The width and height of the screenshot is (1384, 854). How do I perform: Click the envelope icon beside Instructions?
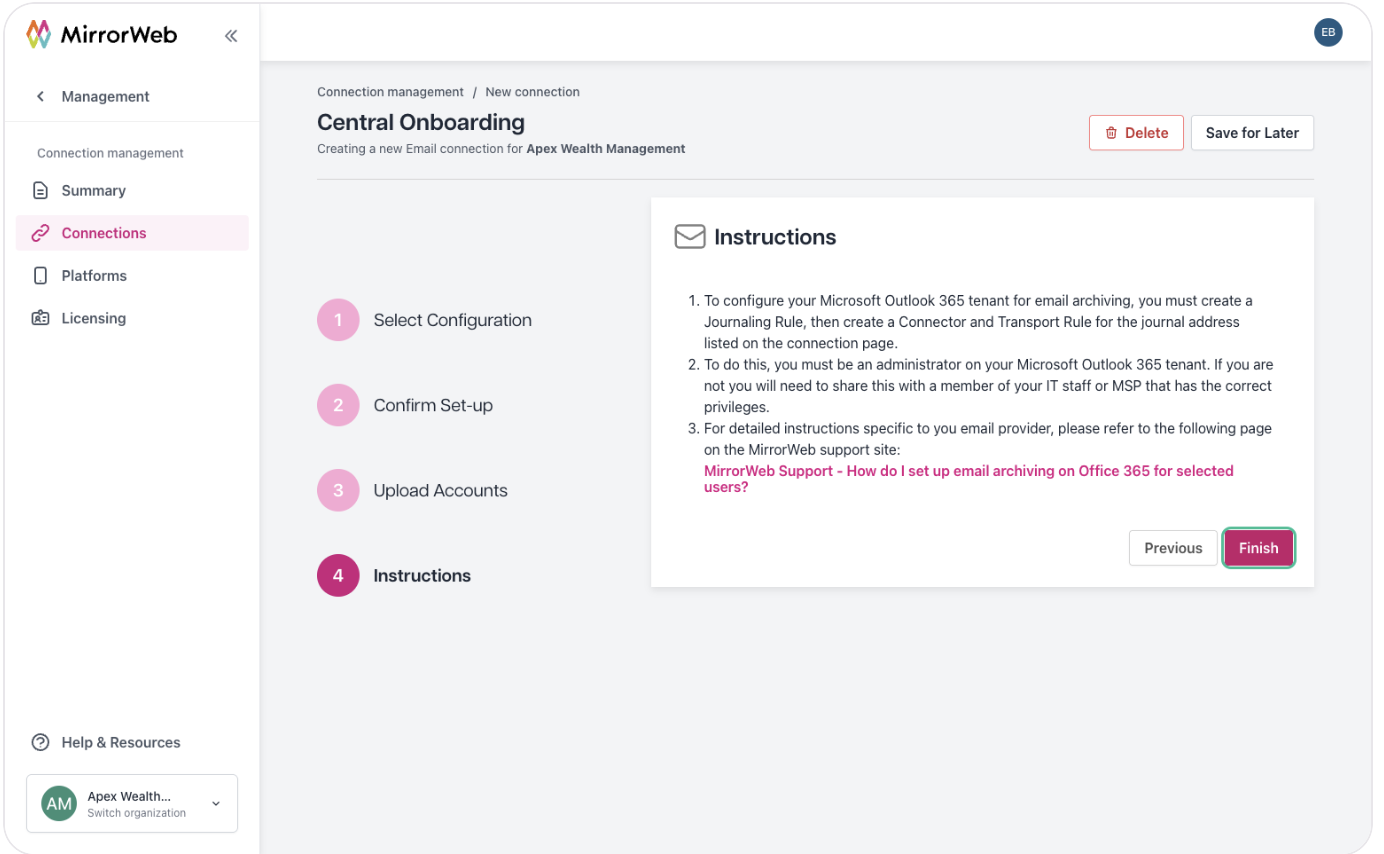point(690,237)
